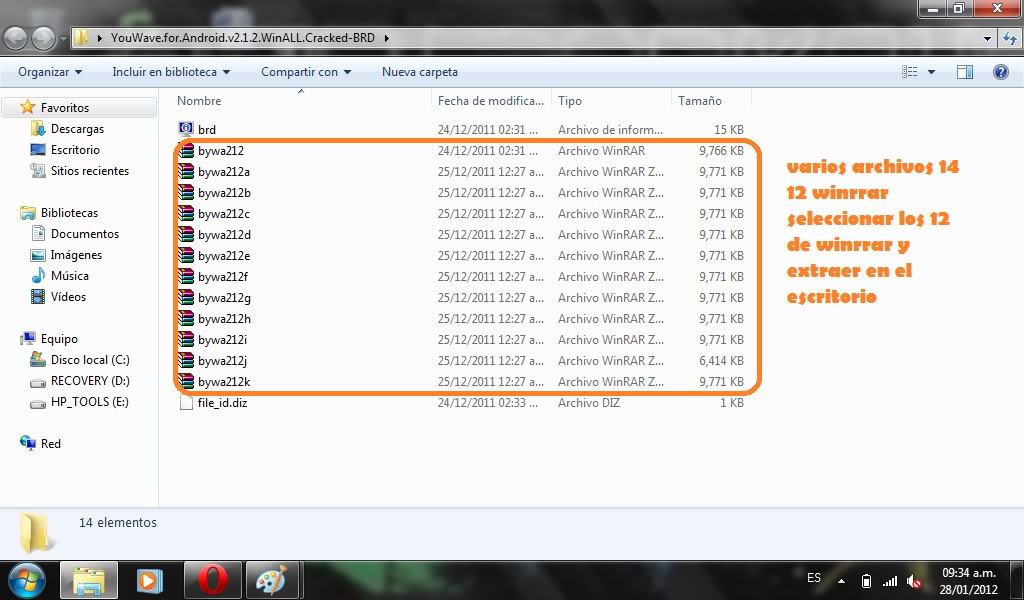Select the file named bywa212c
1024x600 pixels.
(x=223, y=213)
